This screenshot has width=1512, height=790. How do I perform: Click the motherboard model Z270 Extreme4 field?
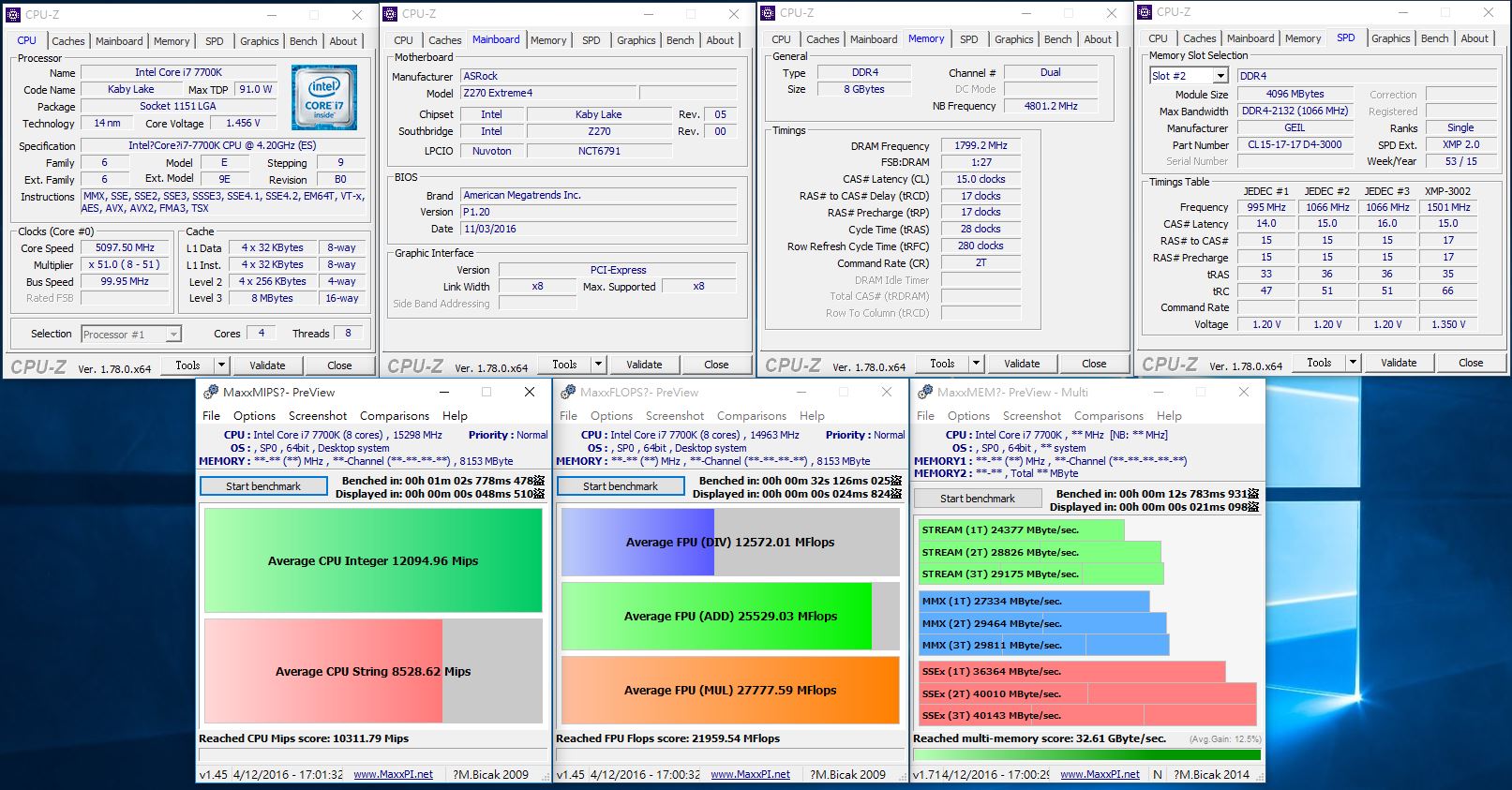coord(548,93)
